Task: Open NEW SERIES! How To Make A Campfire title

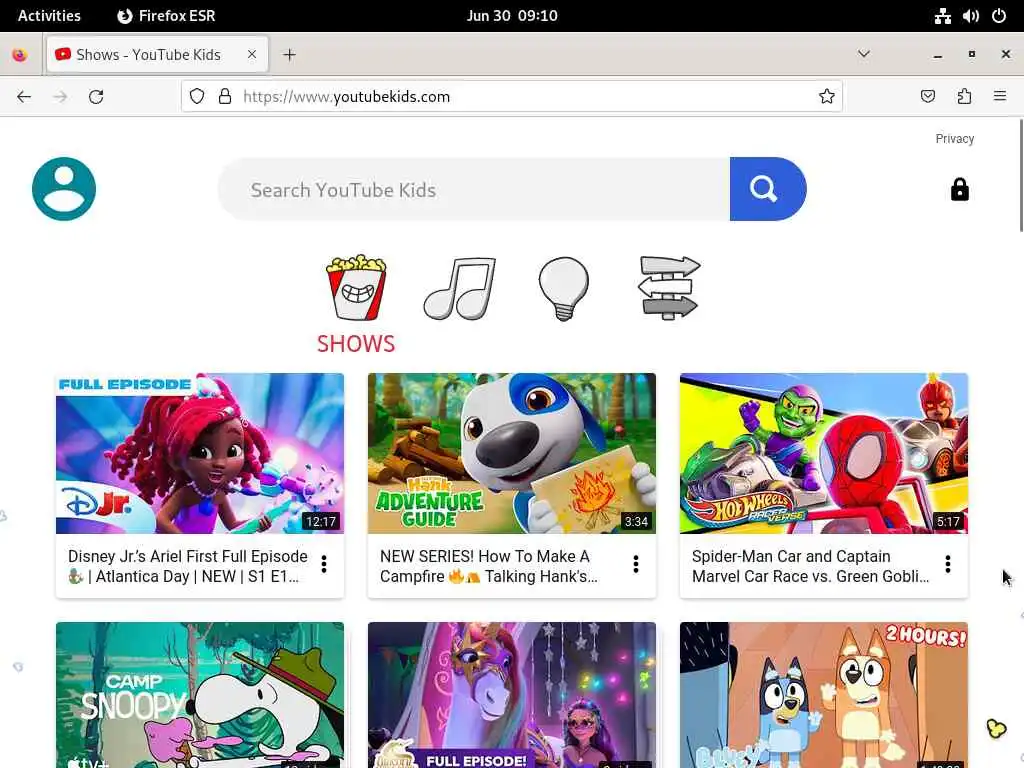Action: click(x=488, y=566)
